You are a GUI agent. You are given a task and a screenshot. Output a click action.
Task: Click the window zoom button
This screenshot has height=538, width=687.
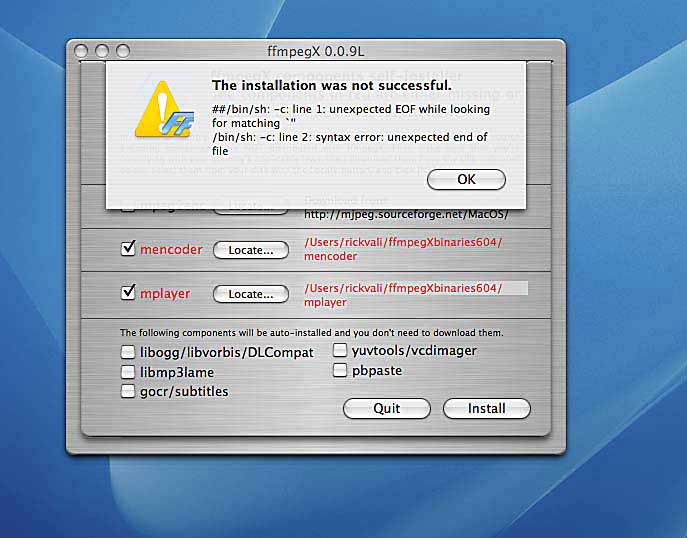123,51
